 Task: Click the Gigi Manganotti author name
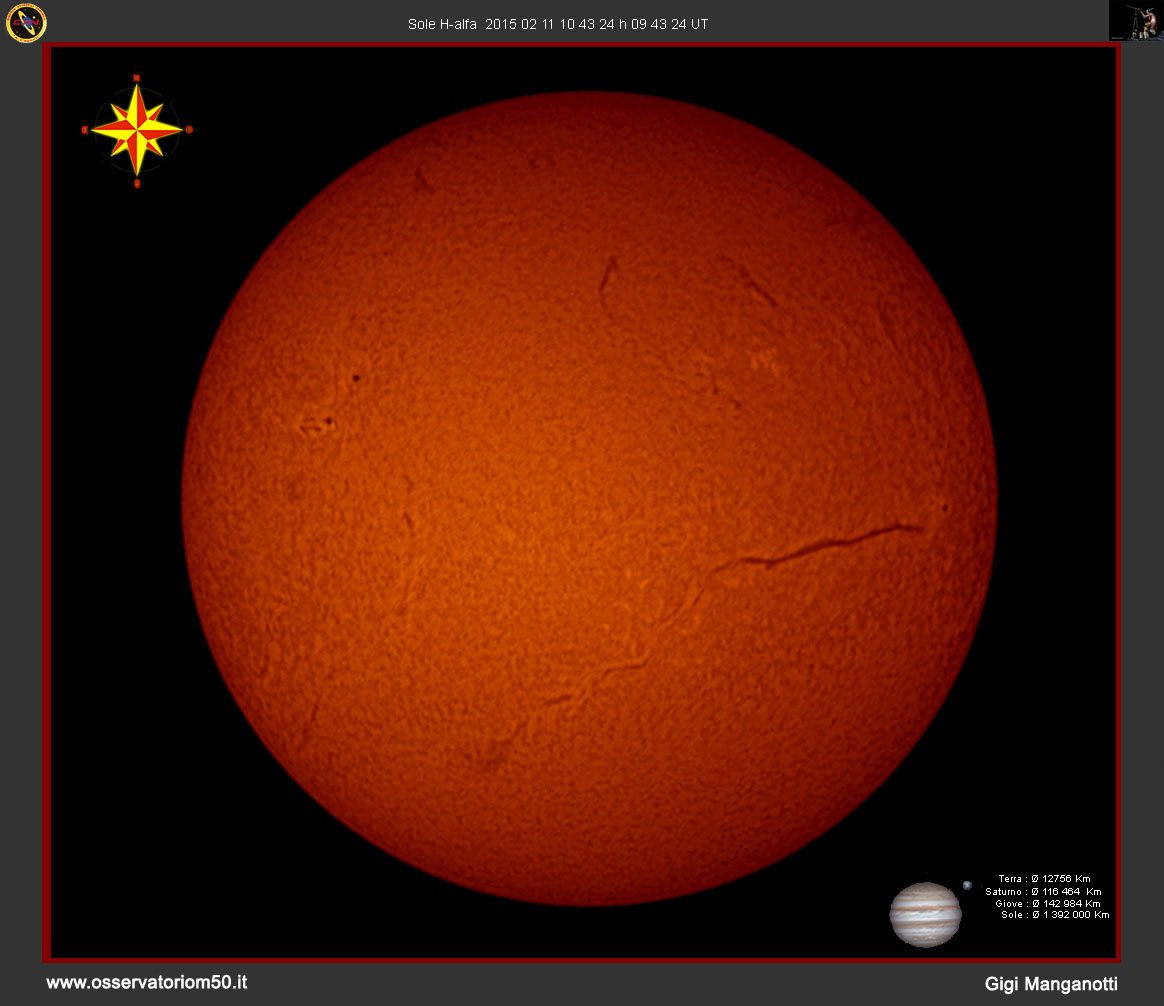point(1051,984)
